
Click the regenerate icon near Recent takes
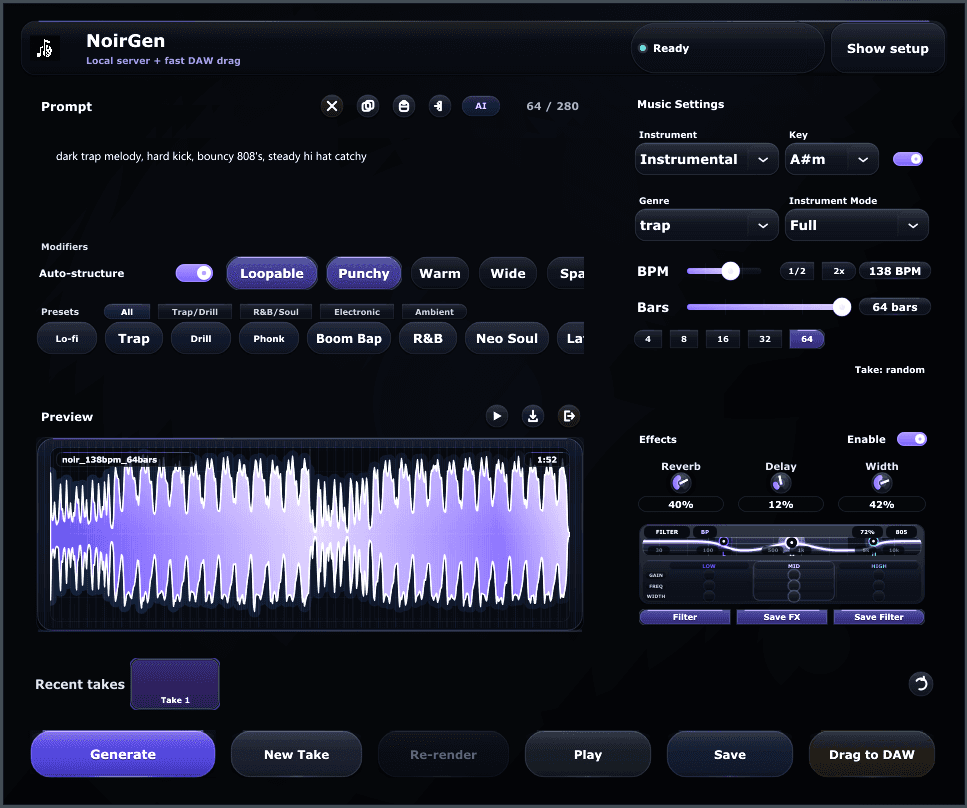921,684
